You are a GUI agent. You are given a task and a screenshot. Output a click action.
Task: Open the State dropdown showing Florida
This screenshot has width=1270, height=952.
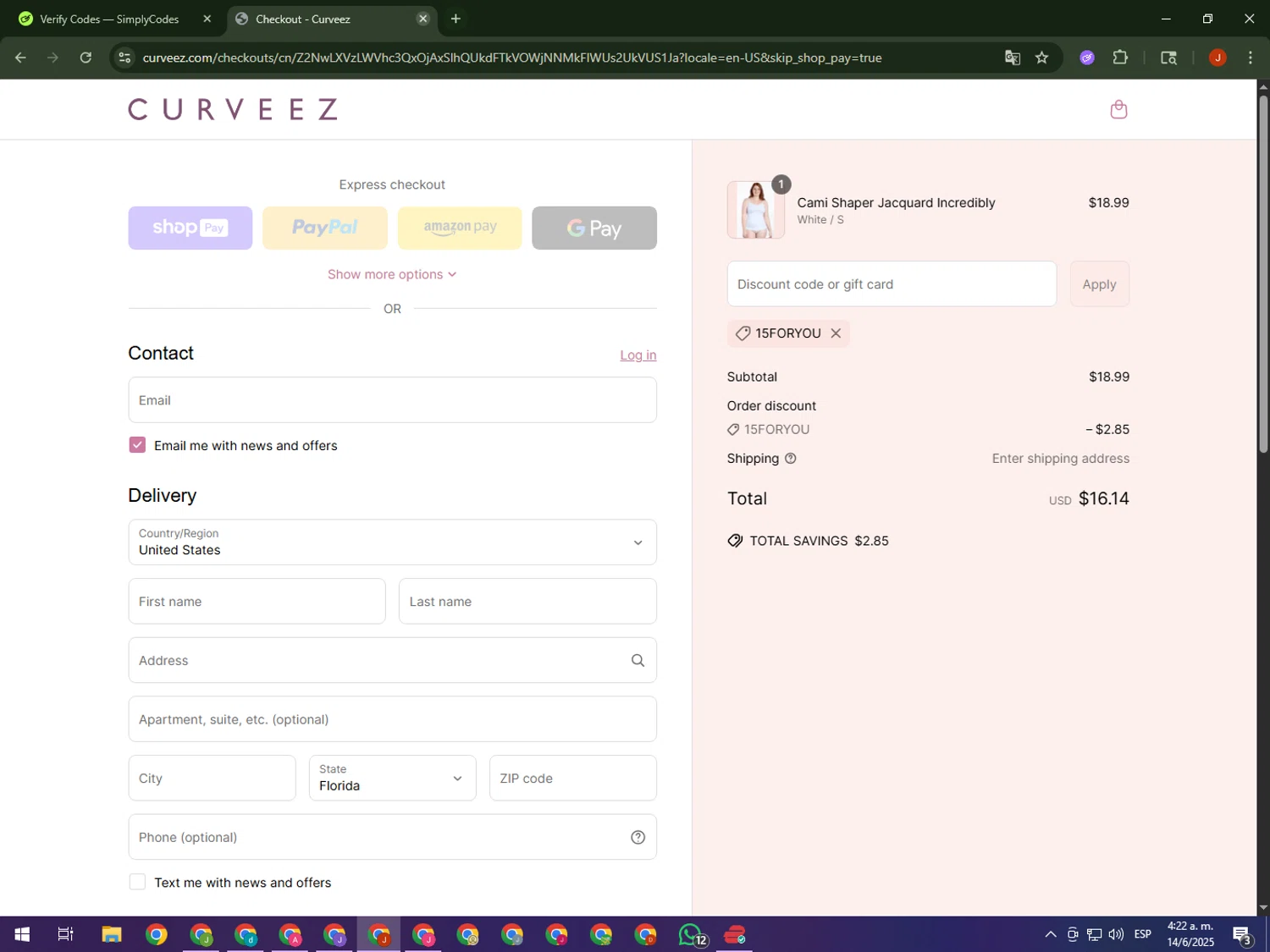tap(392, 778)
